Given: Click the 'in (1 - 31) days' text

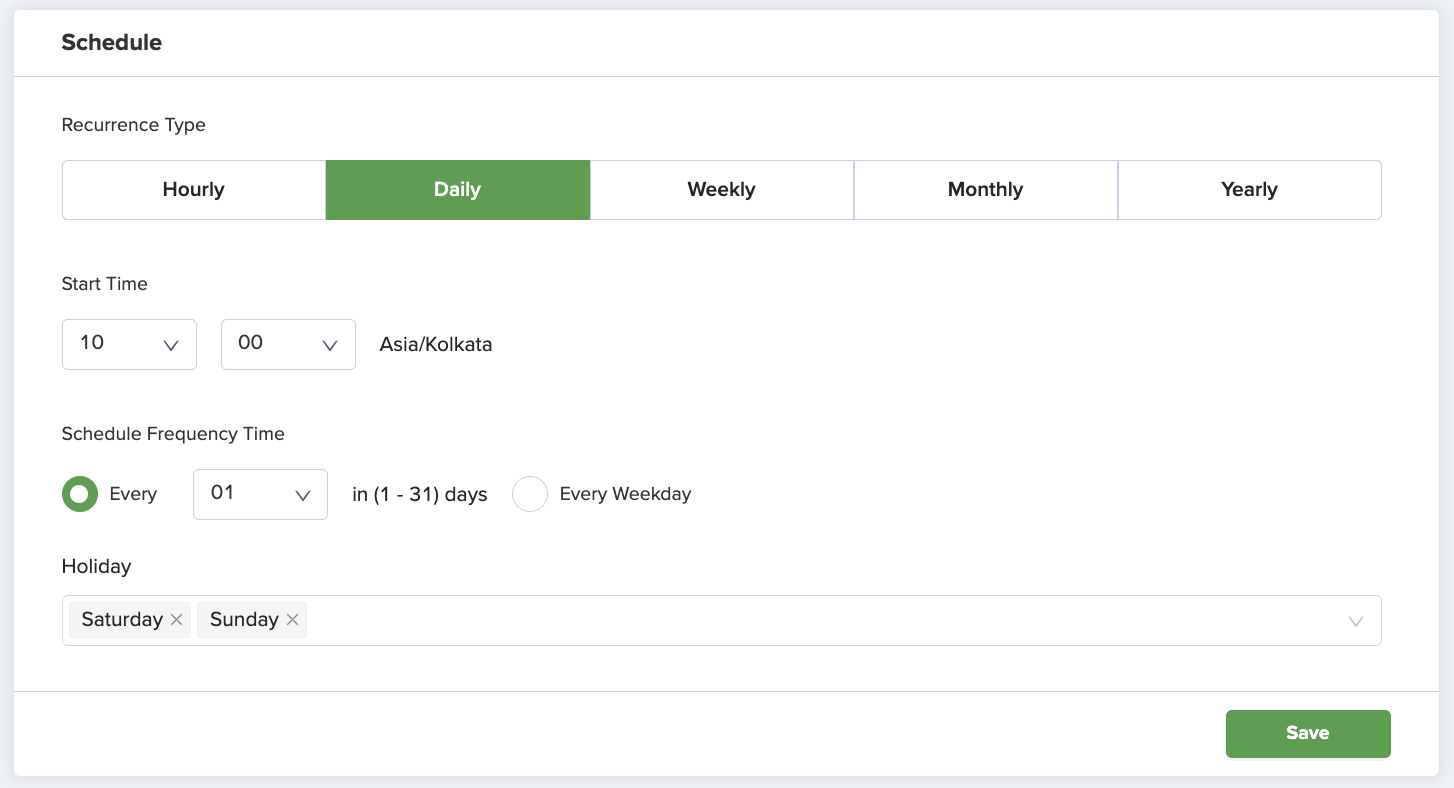Looking at the screenshot, I should click(x=420, y=495).
